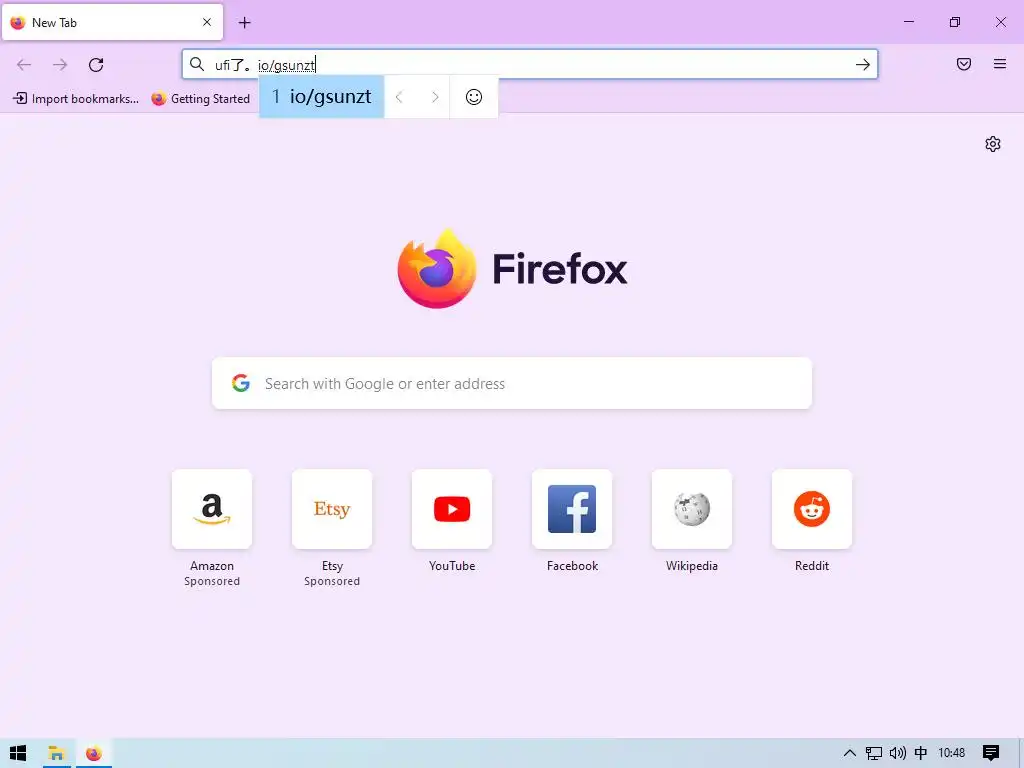Go to previous IME candidate page
The height and width of the screenshot is (768, 1024).
pos(399,97)
